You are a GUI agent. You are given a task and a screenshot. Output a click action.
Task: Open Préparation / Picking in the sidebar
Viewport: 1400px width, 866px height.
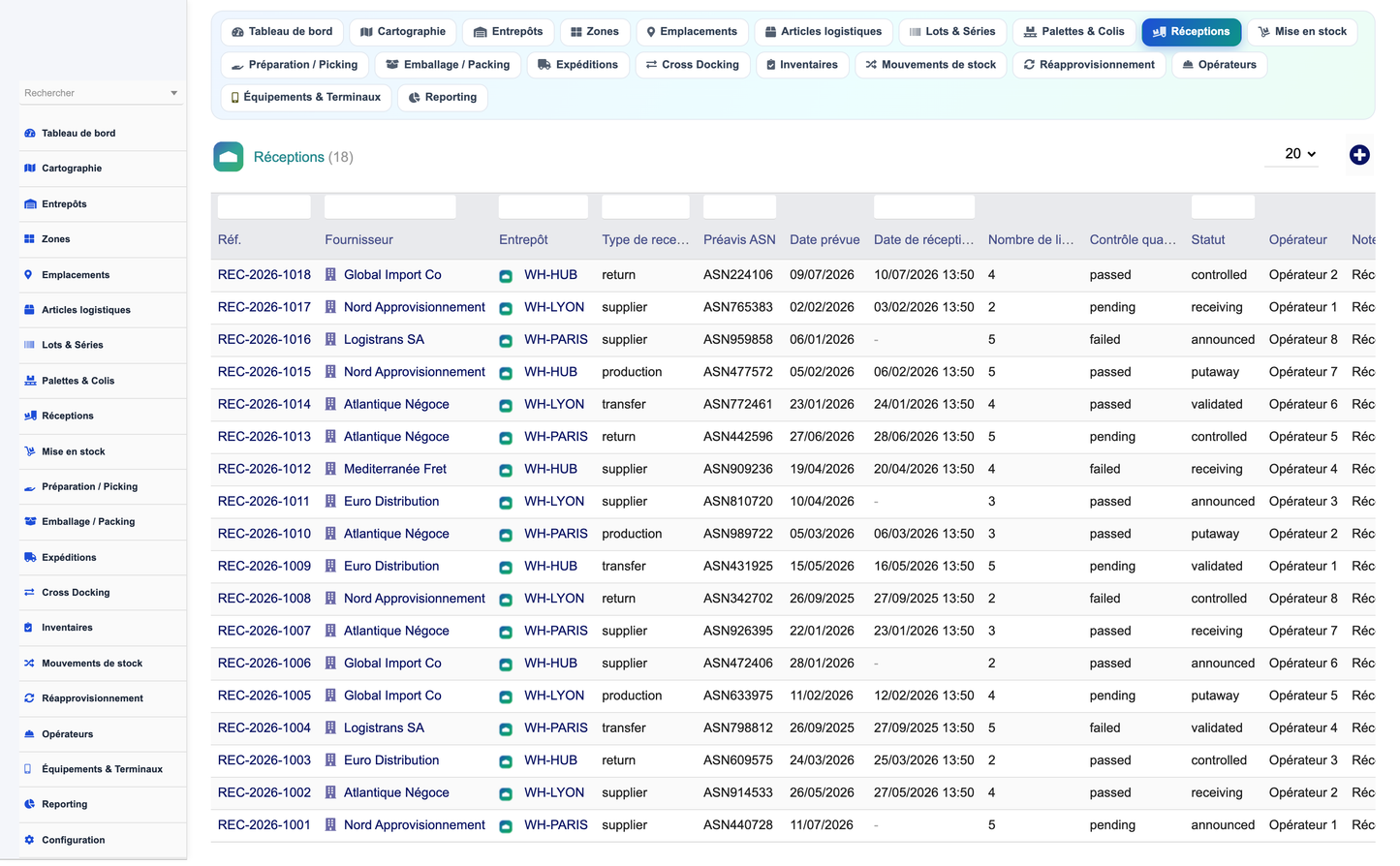coord(89,487)
